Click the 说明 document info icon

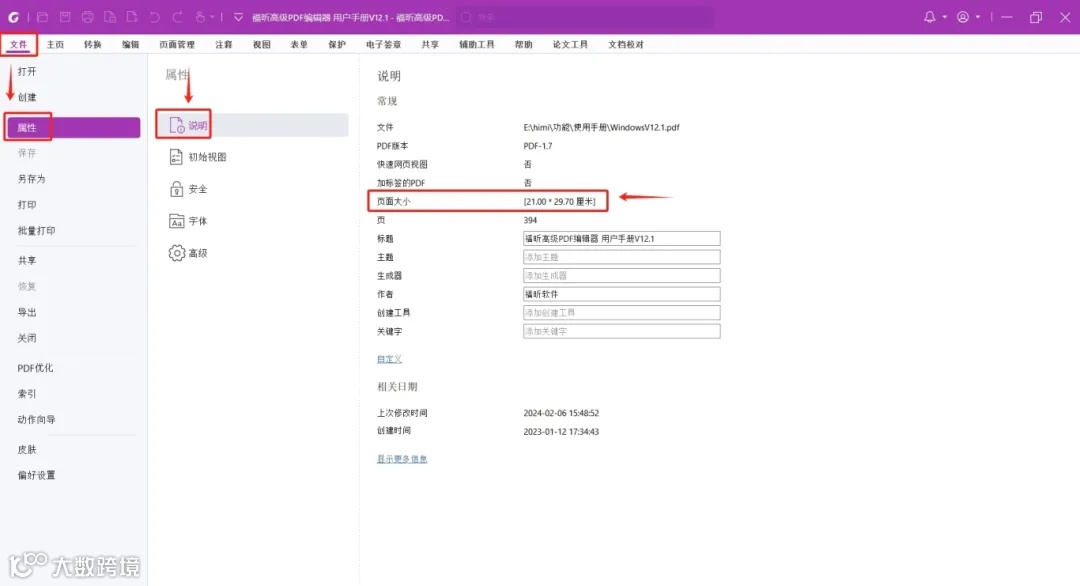(x=176, y=125)
